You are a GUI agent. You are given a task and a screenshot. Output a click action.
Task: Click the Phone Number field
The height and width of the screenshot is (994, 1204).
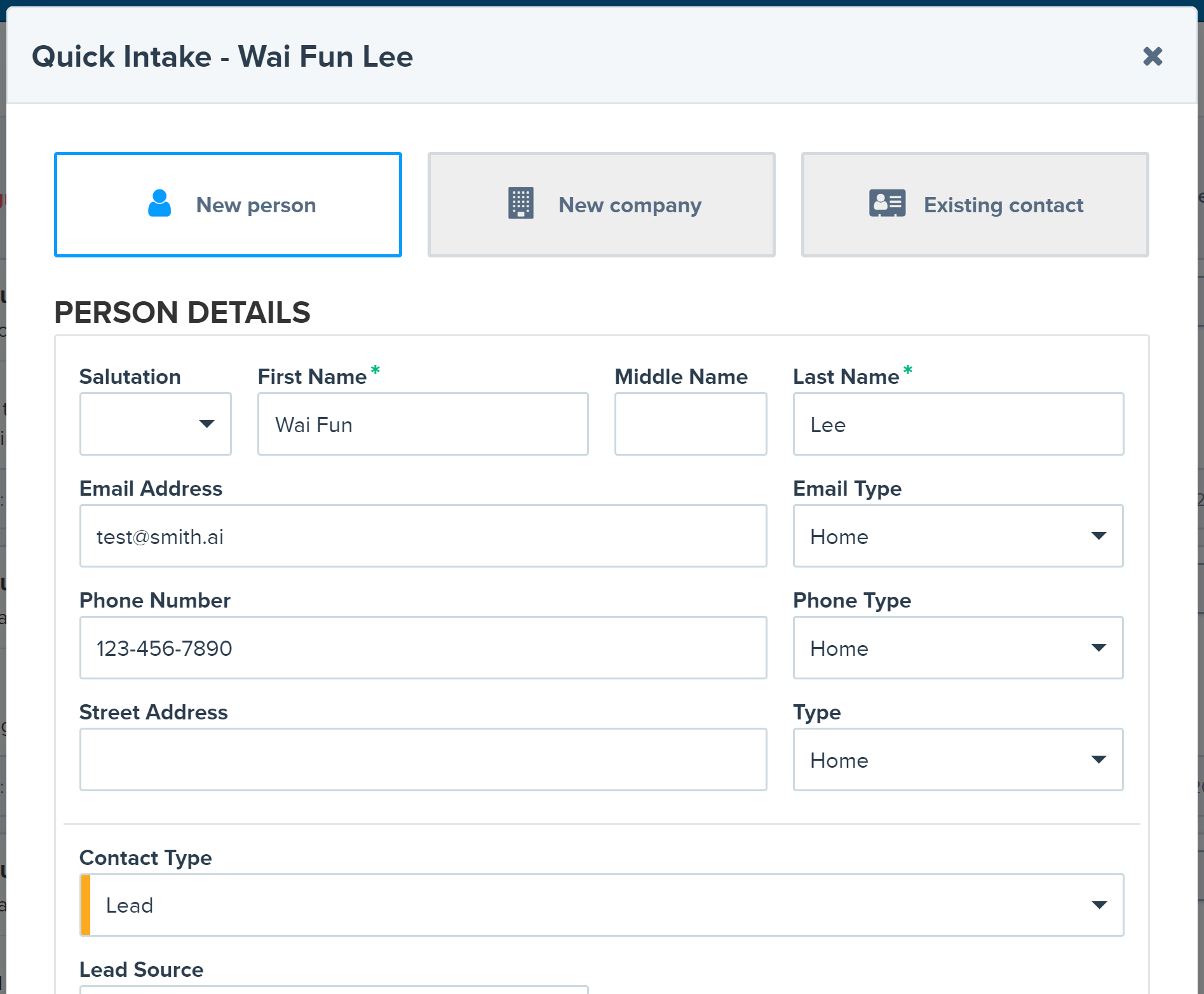[x=423, y=648]
